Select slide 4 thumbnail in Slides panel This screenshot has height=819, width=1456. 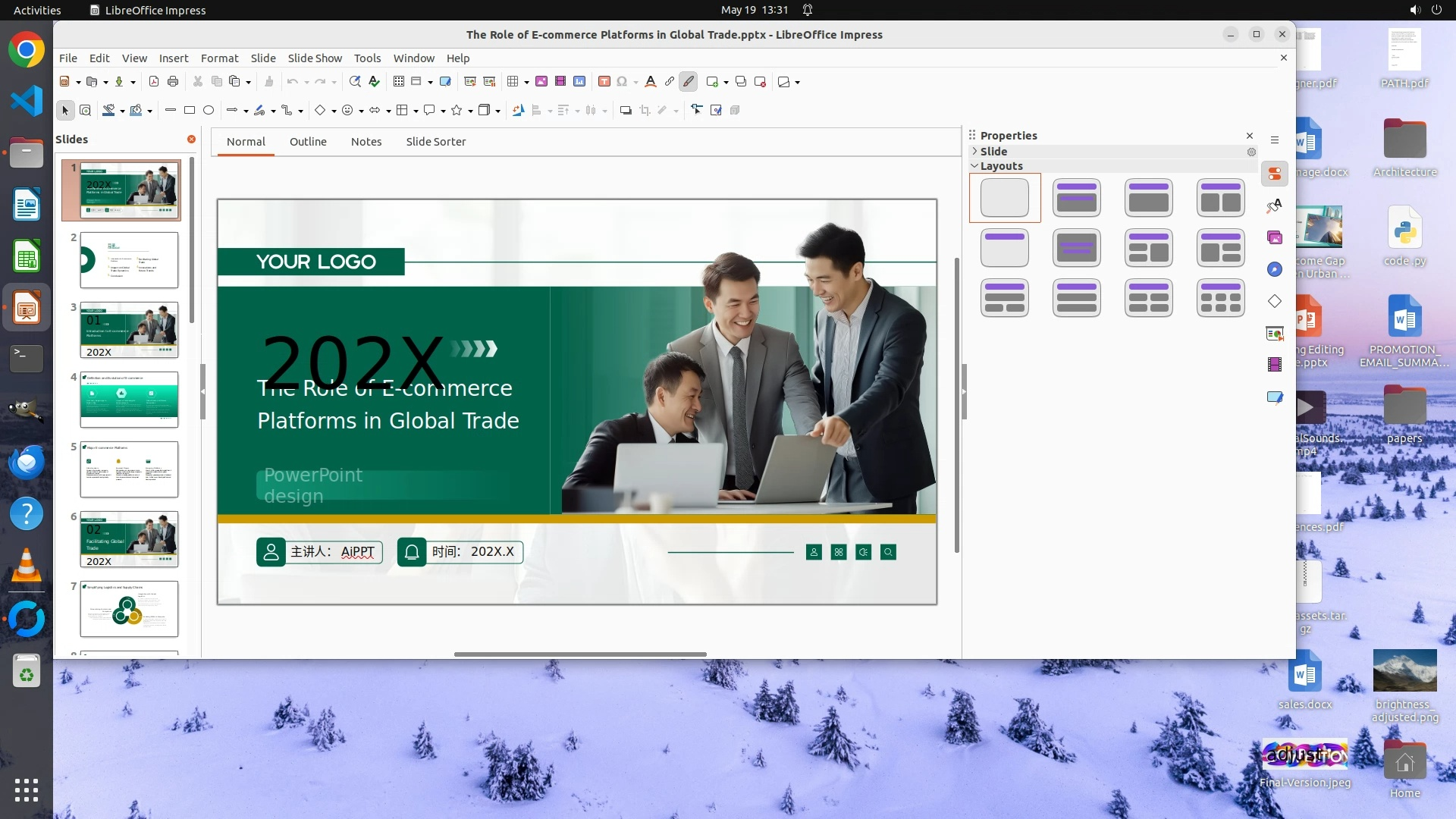click(x=129, y=400)
